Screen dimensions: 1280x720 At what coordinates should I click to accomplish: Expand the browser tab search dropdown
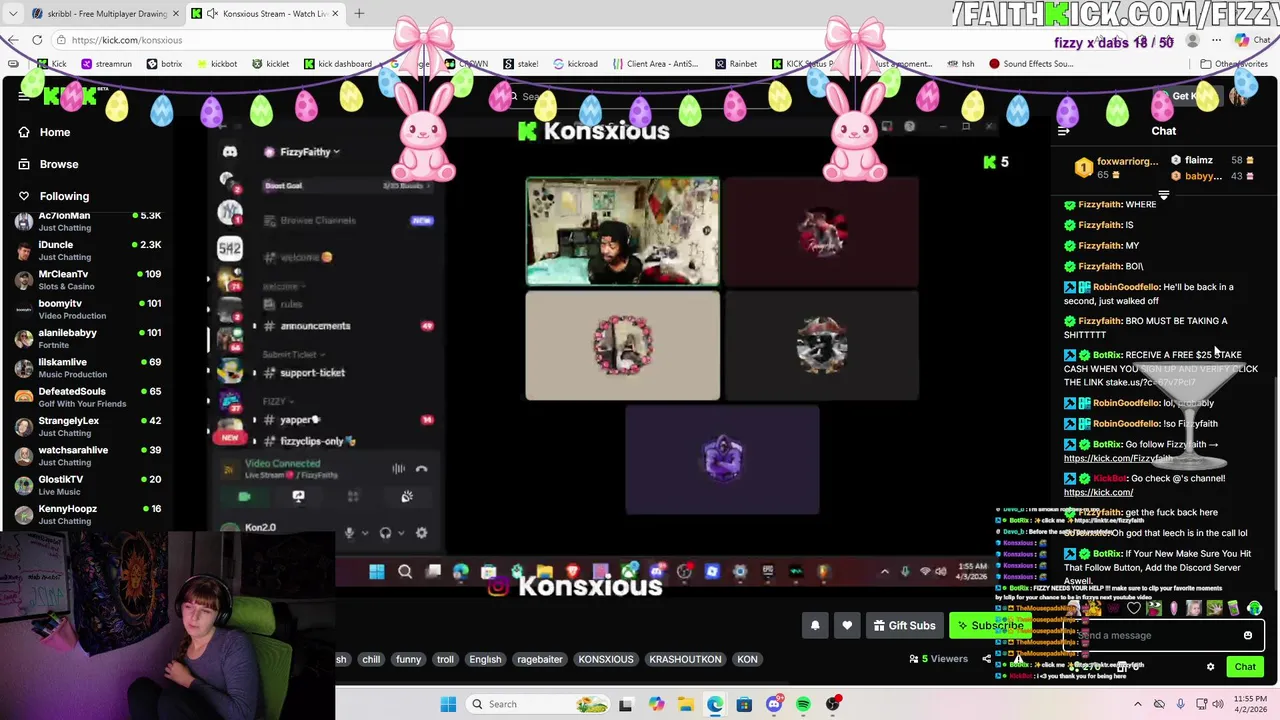(x=12, y=14)
